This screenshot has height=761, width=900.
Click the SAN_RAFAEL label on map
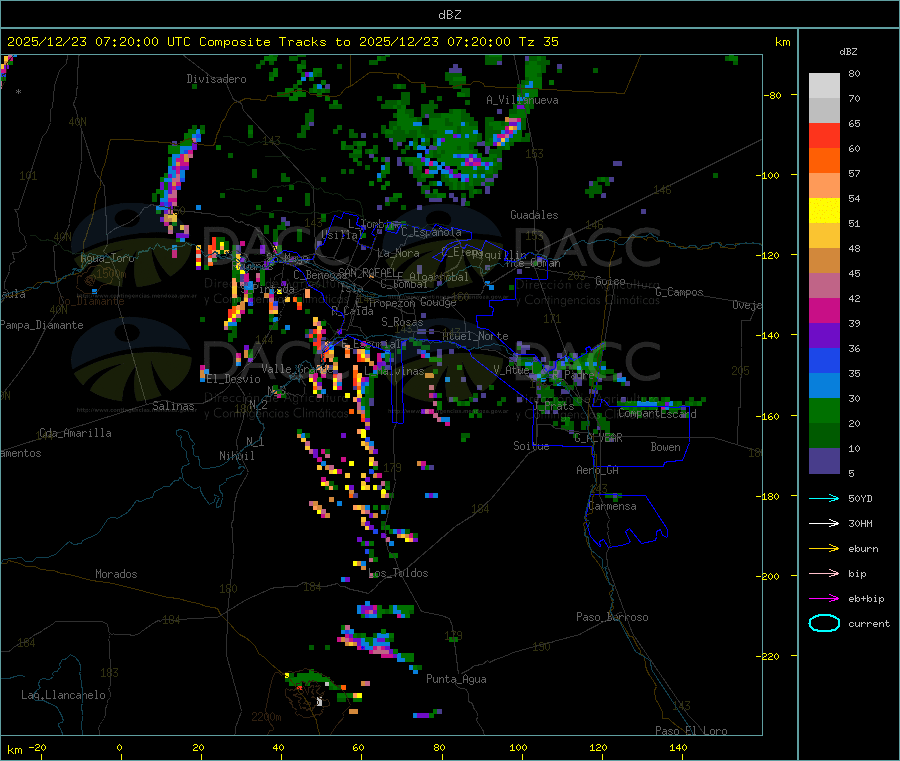(367, 272)
